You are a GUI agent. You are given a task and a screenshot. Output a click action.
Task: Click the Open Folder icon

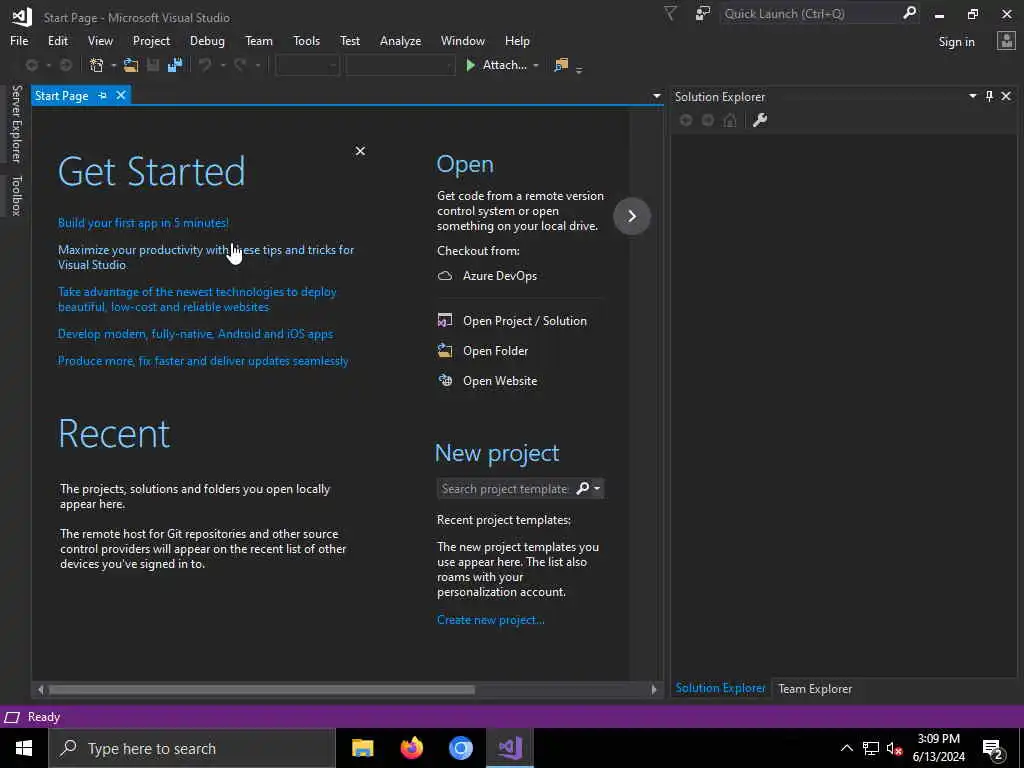coord(445,351)
